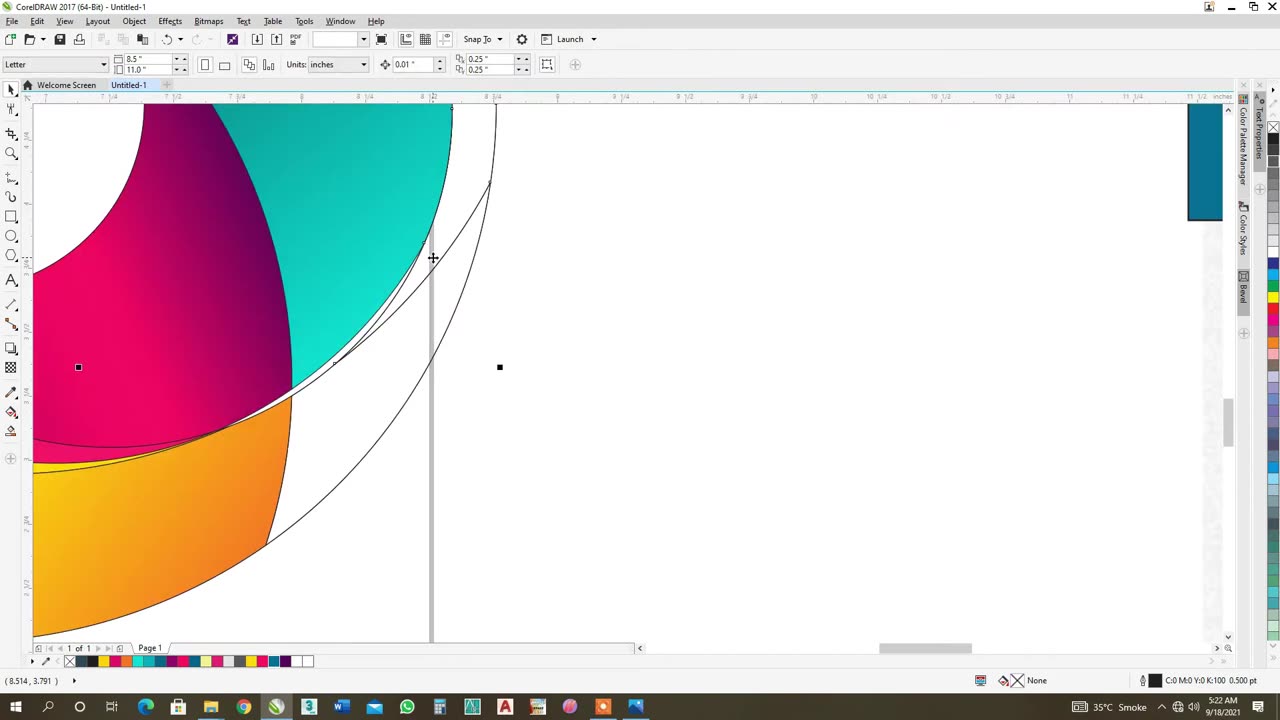Select the Interactive Fill tool
The image size is (1280, 720).
coord(11,412)
